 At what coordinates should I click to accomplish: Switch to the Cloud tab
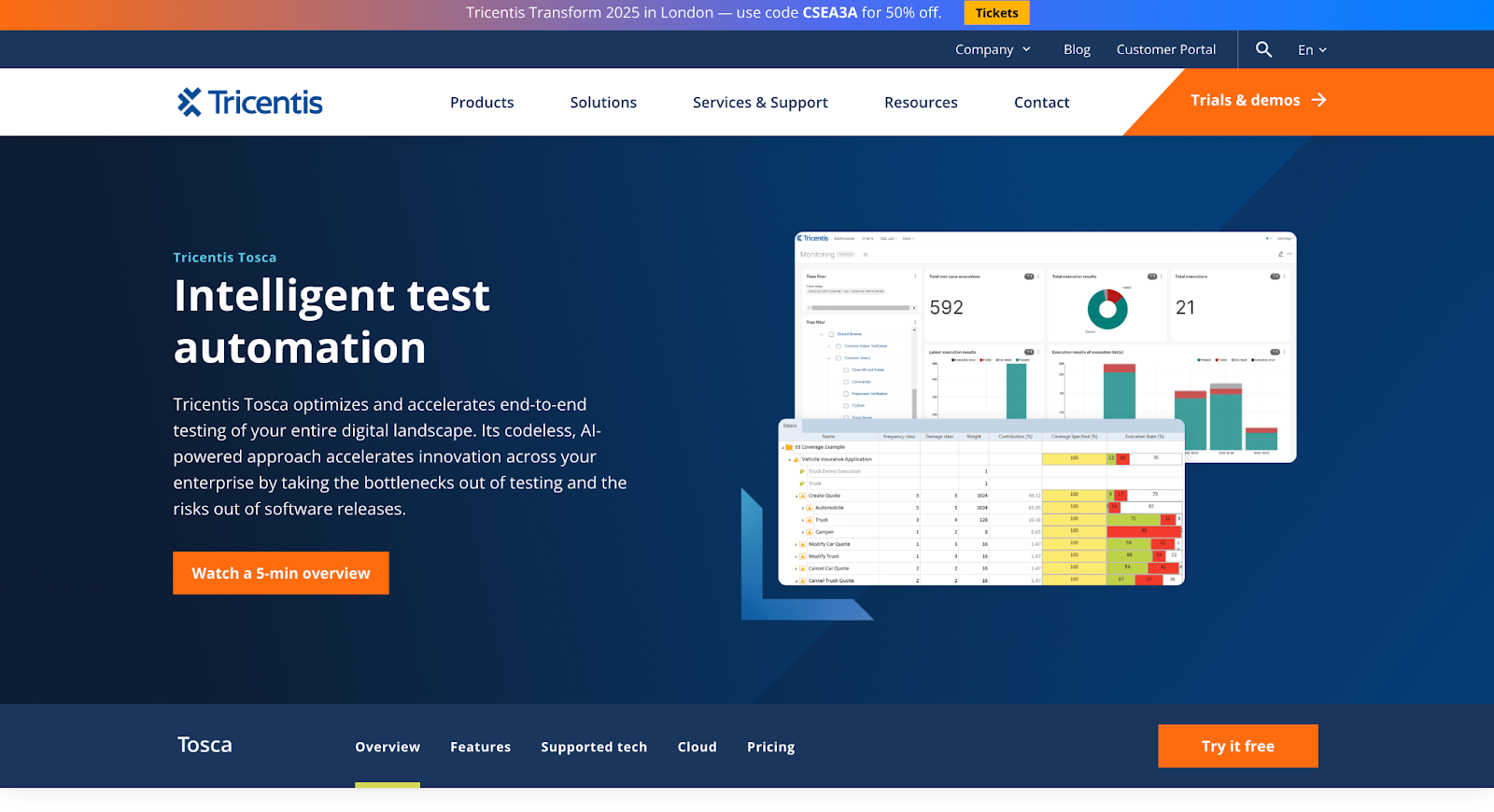(697, 747)
